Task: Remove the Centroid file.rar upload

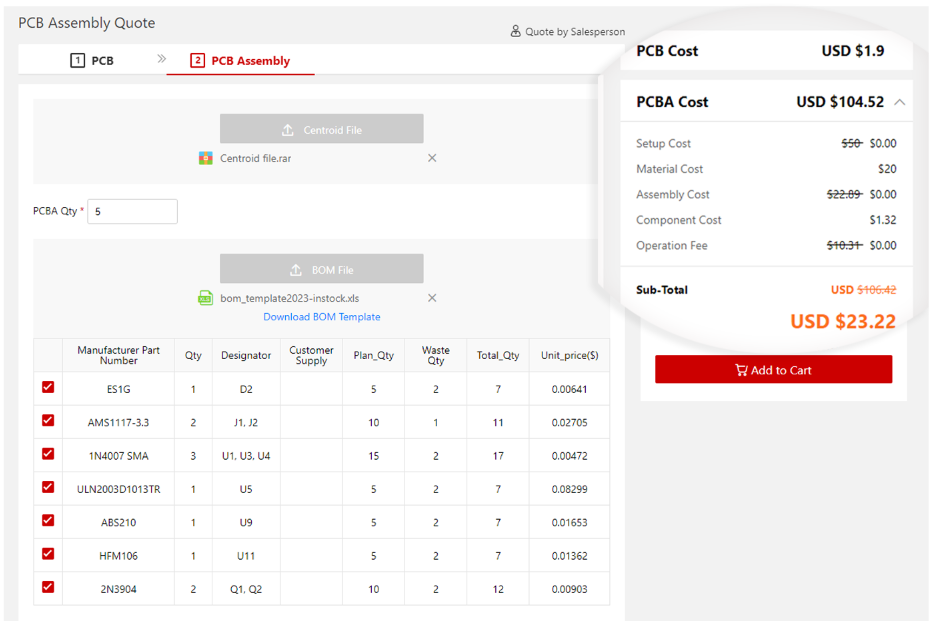Action: click(432, 158)
